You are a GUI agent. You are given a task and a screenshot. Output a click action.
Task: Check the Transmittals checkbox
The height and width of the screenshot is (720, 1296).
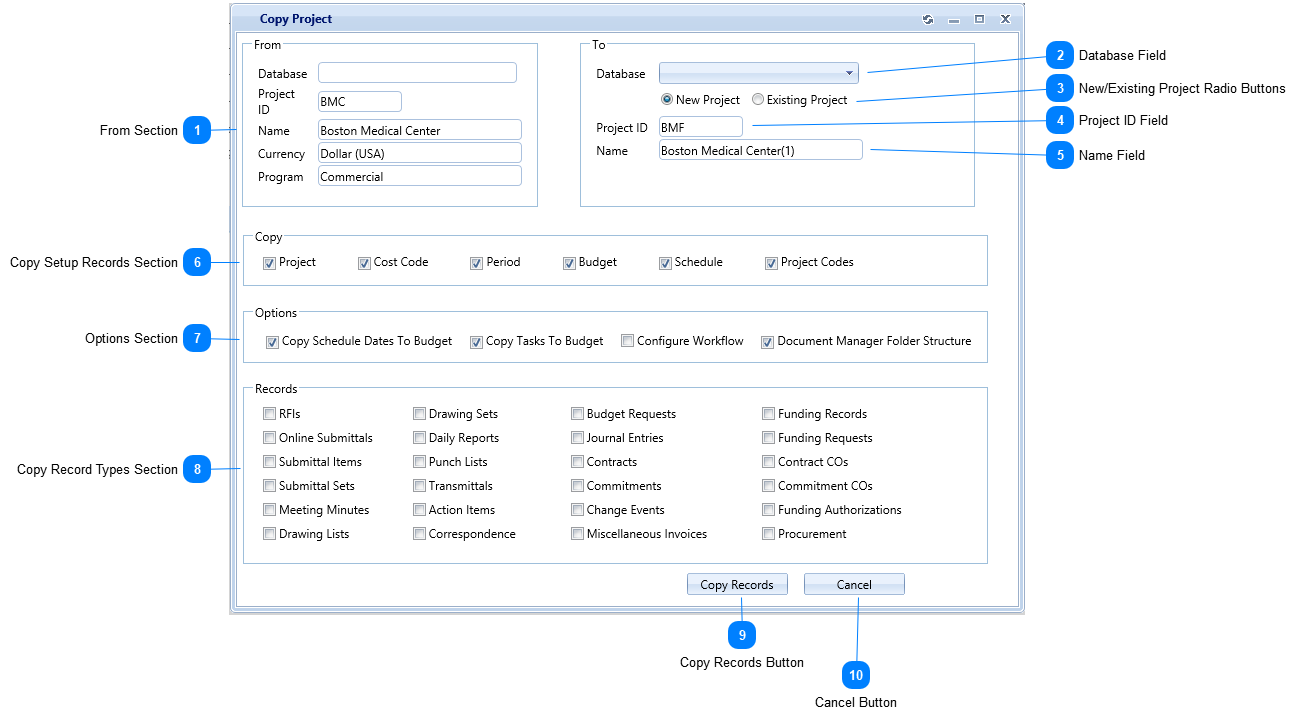pos(420,486)
